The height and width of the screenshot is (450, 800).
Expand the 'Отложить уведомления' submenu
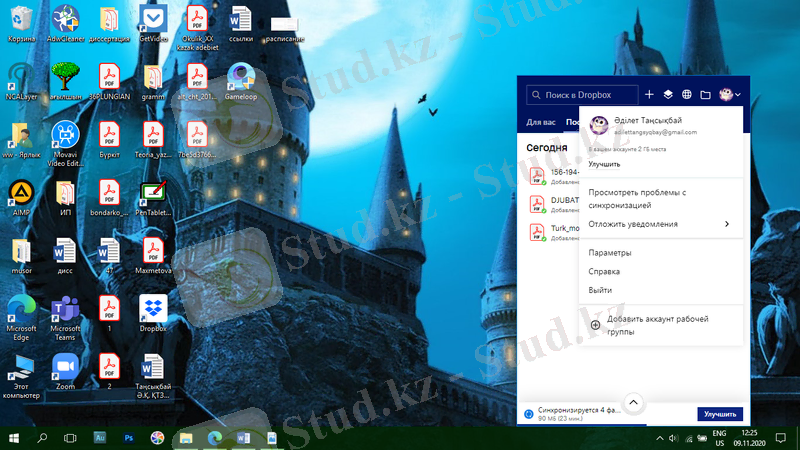point(726,224)
